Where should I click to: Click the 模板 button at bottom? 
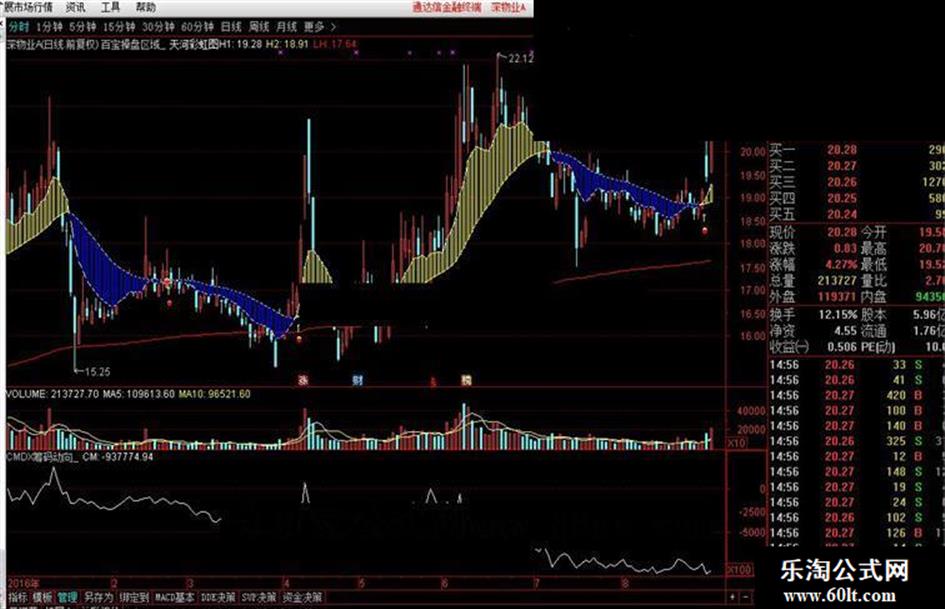click(x=42, y=597)
